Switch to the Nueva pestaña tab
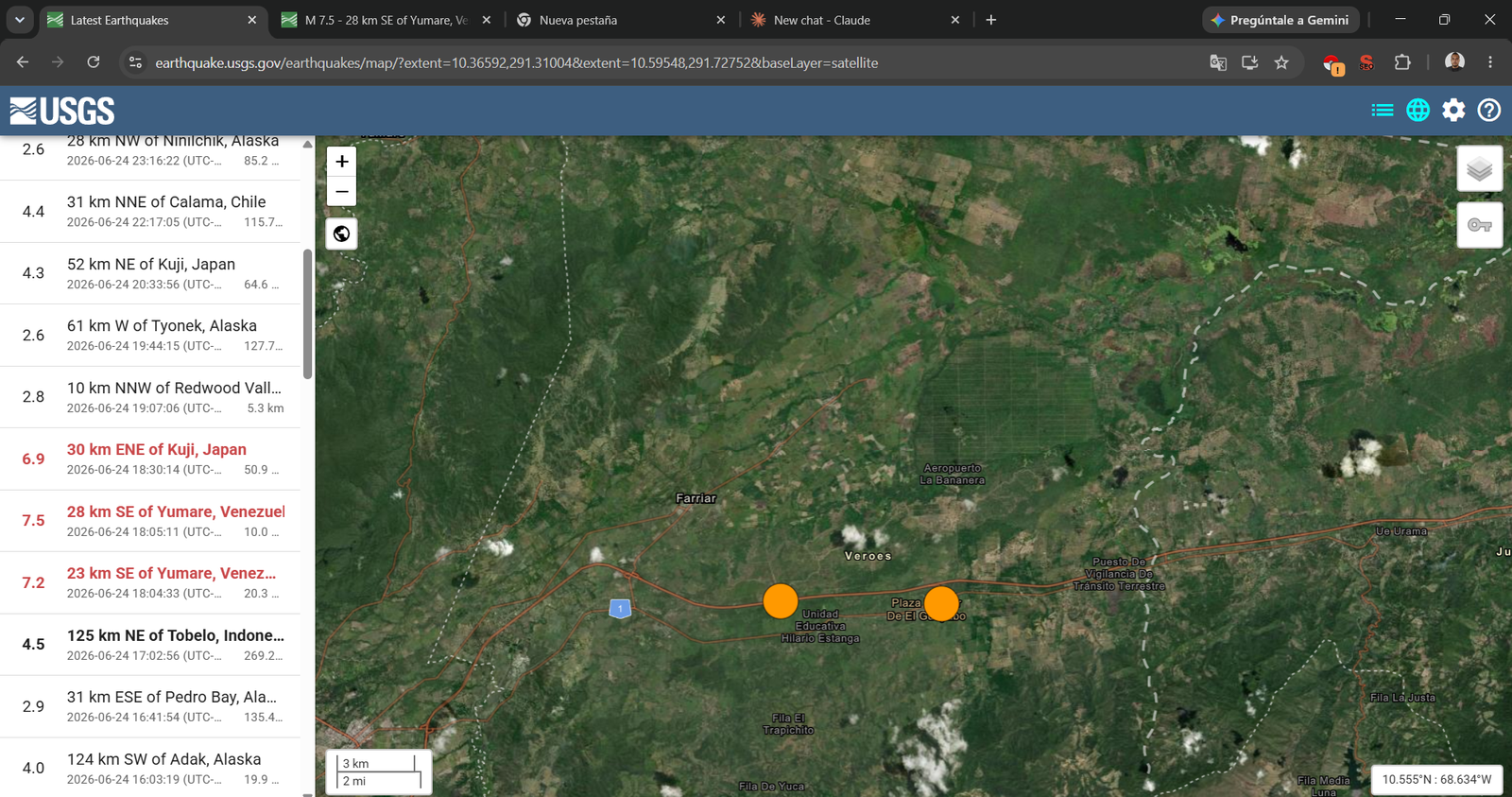 pyautogui.click(x=620, y=20)
